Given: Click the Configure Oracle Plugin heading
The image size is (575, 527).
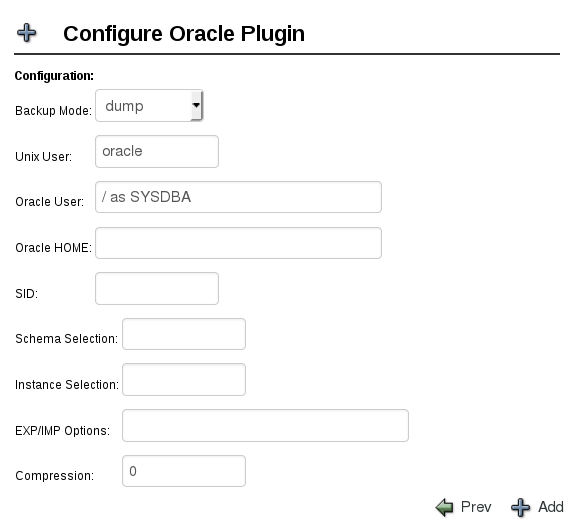Looking at the screenshot, I should pos(184,34).
